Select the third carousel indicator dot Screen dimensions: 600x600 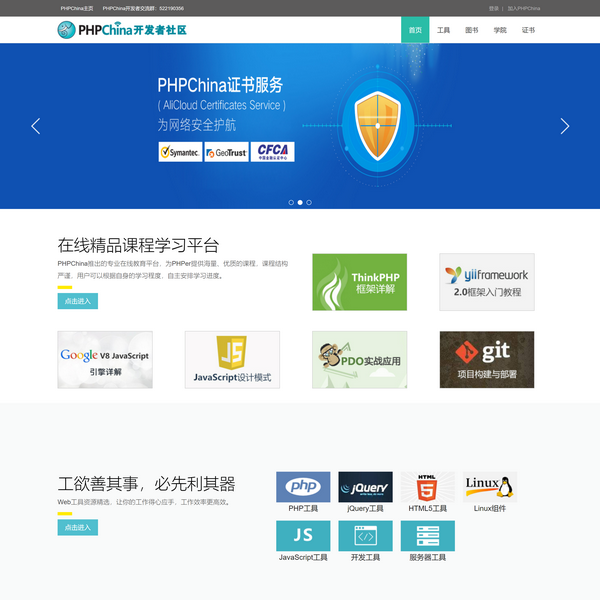click(x=309, y=202)
